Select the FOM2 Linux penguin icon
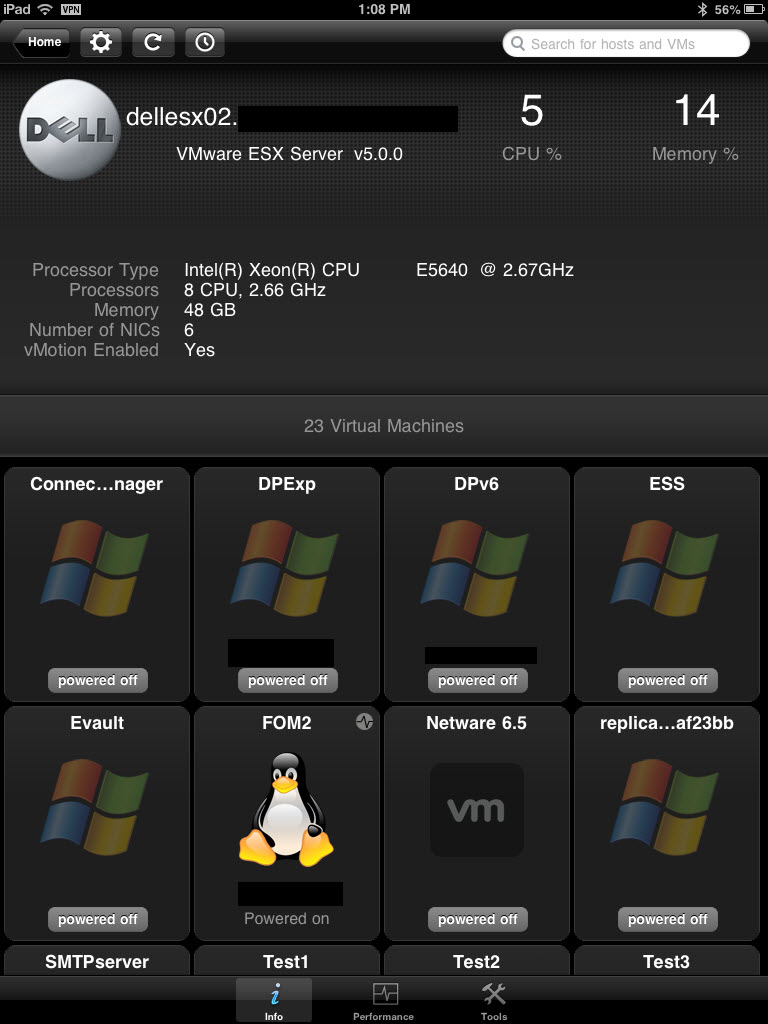768x1024 pixels. pyautogui.click(x=286, y=810)
